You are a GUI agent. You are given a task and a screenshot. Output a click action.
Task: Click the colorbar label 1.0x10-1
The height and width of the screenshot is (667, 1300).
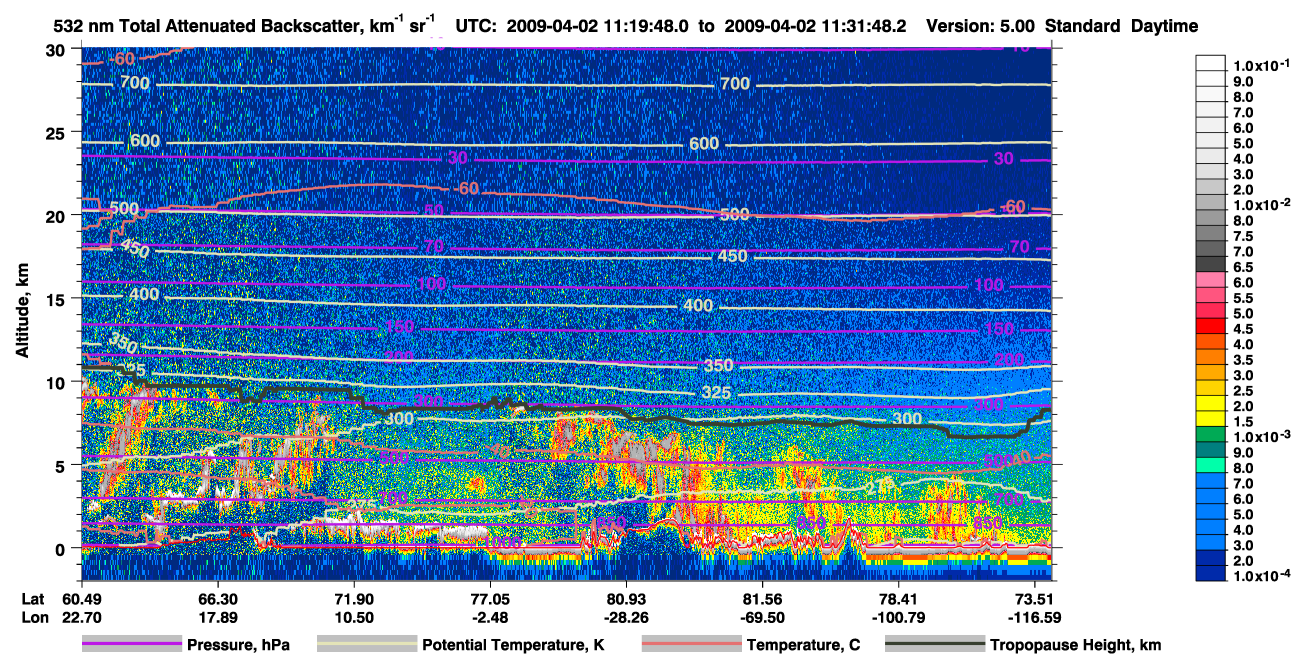click(1261, 65)
